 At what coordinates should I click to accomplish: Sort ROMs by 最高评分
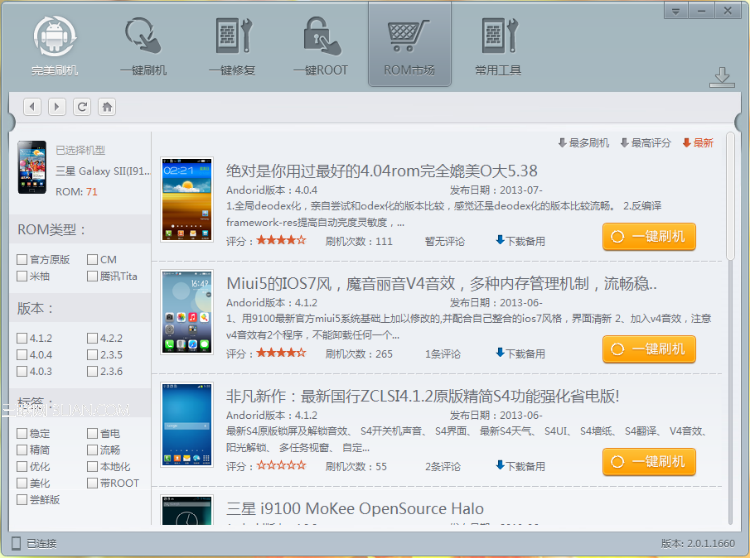[646, 143]
